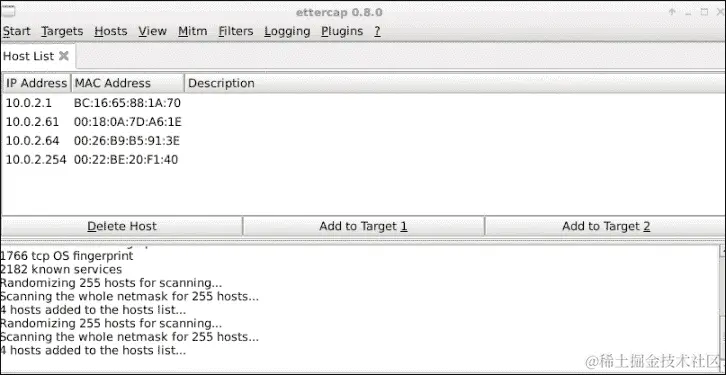Sort by IP Address column header
Viewport: 726px width, 375px height.
pos(36,83)
